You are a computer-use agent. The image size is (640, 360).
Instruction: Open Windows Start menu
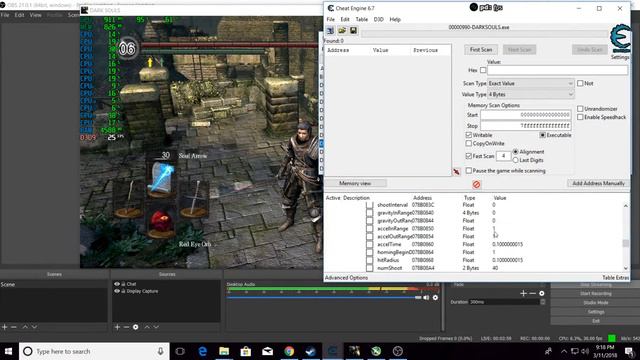click(x=8, y=351)
